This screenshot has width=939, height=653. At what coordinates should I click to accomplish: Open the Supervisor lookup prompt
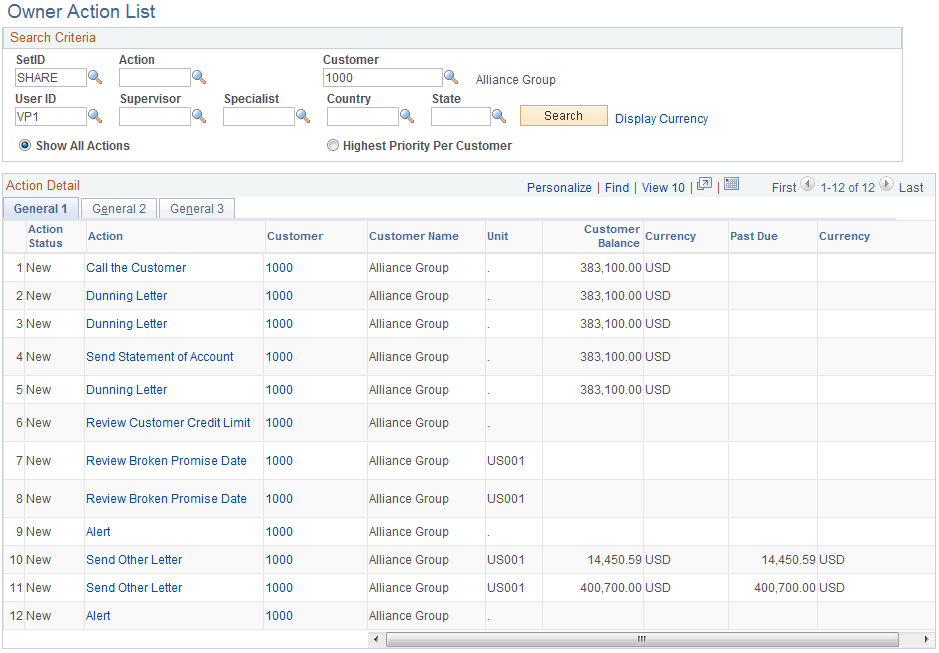click(198, 116)
